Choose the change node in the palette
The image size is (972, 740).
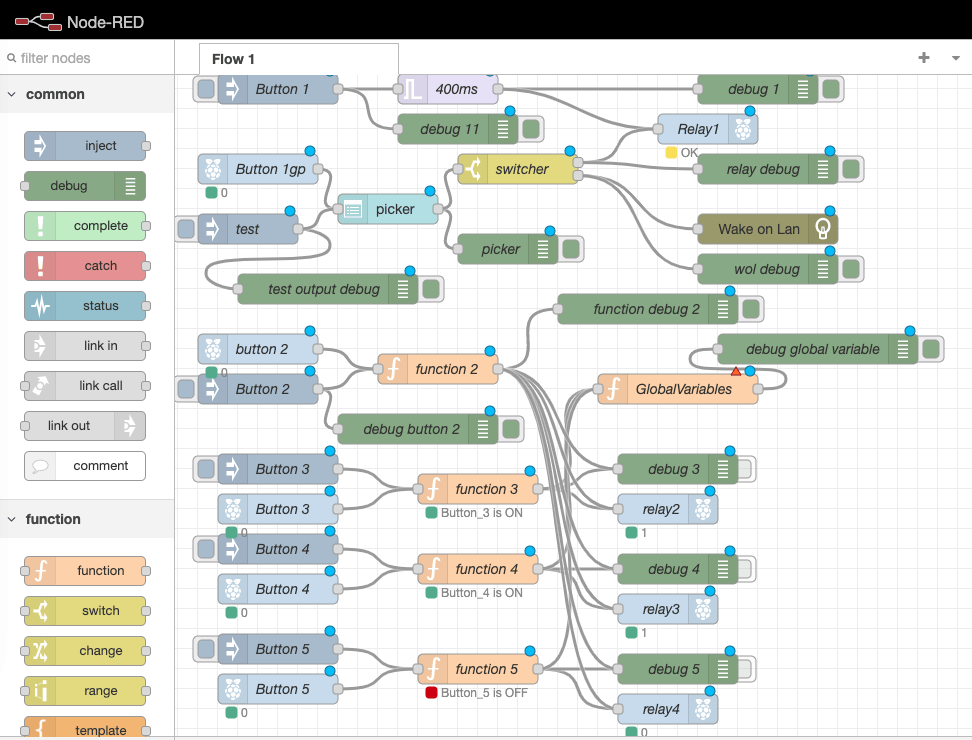[85, 651]
